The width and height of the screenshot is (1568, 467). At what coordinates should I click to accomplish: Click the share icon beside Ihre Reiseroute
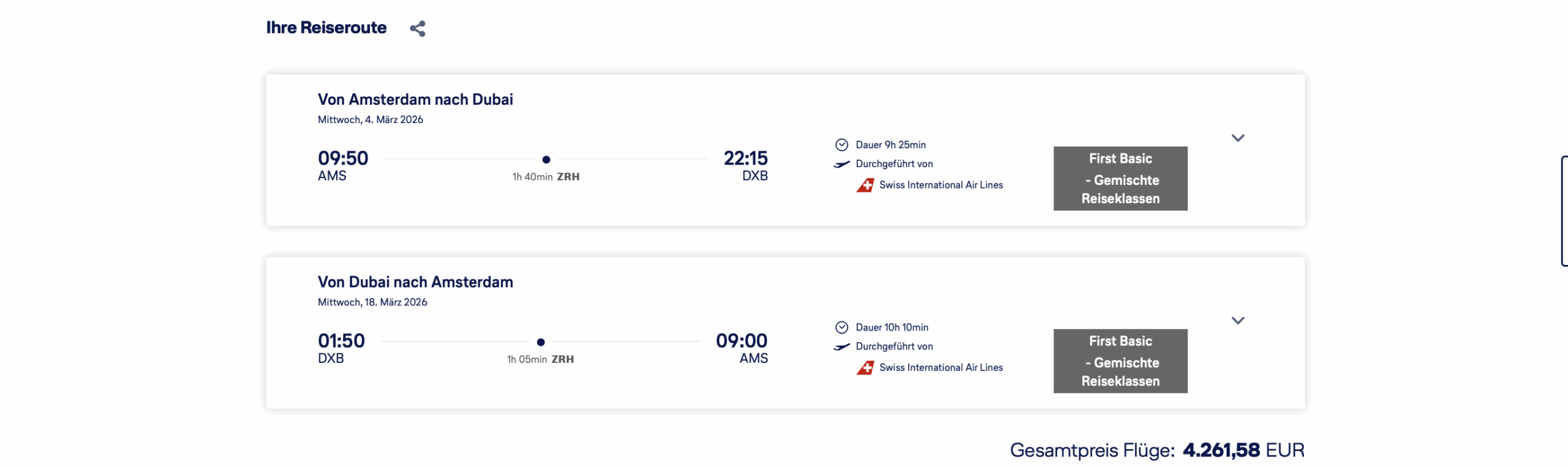click(x=418, y=28)
